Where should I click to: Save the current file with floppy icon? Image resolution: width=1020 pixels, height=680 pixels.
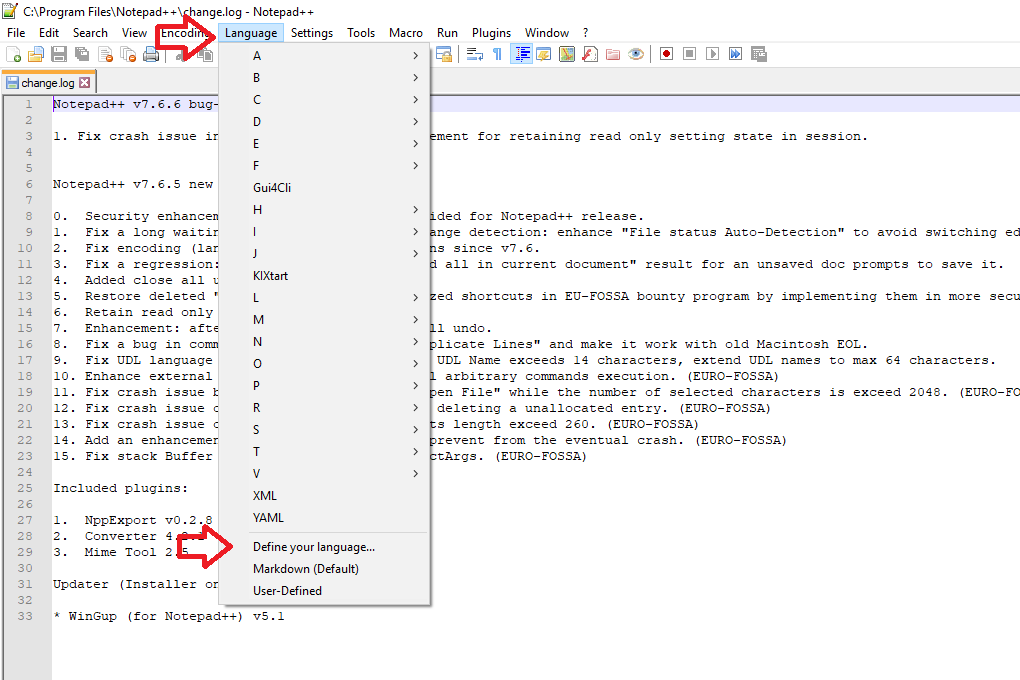click(59, 55)
